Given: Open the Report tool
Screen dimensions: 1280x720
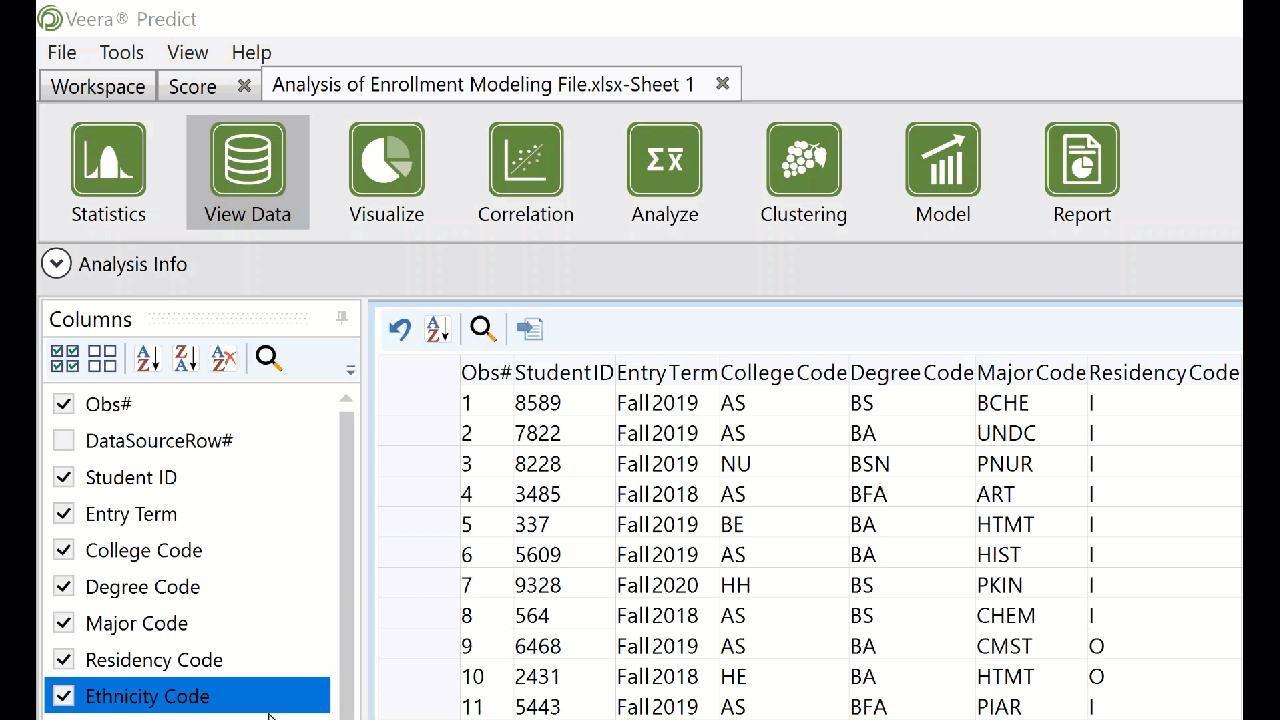Looking at the screenshot, I should click(1081, 172).
